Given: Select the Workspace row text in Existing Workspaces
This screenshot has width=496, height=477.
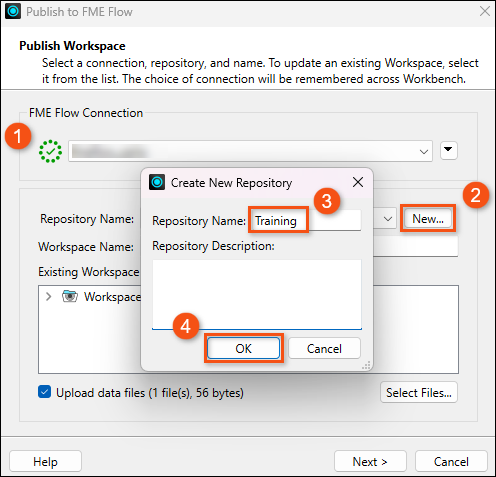Looking at the screenshot, I should pyautogui.click(x=112, y=296).
